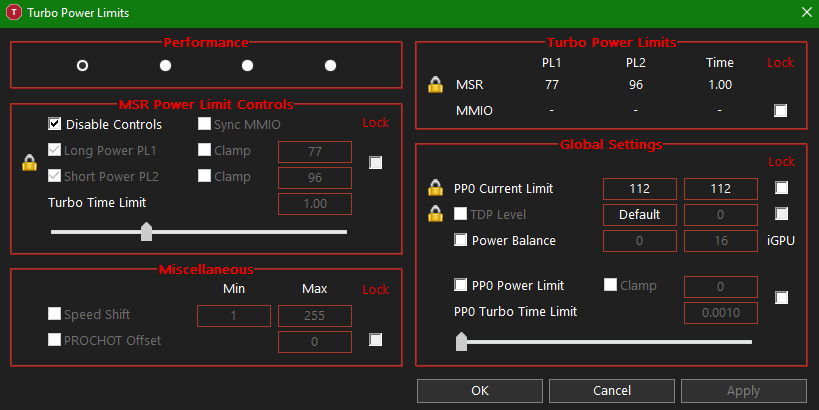Enable the TDP Level checkbox
This screenshot has height=410, width=819.
point(460,214)
